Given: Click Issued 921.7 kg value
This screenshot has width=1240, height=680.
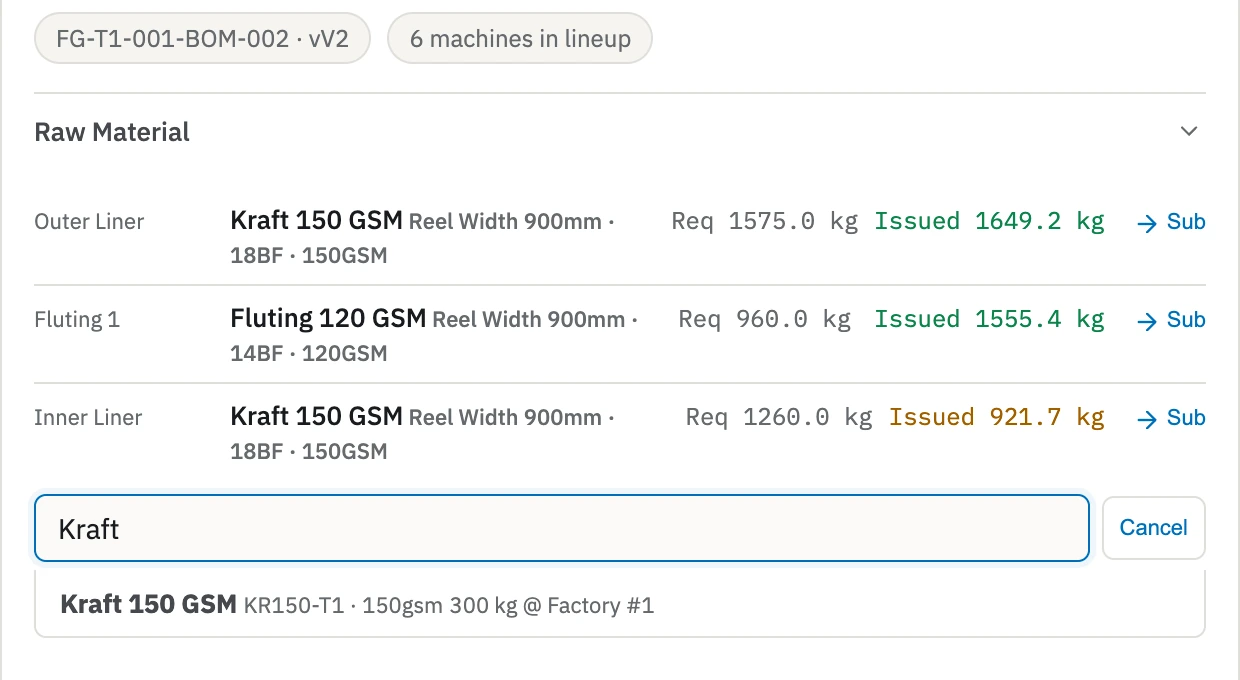Looking at the screenshot, I should [x=997, y=417].
